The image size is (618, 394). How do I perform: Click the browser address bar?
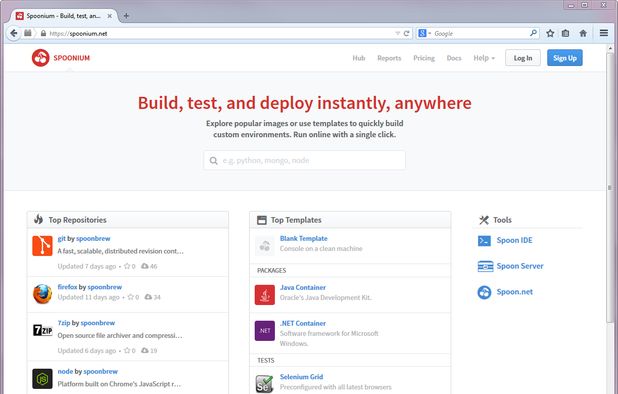[x=221, y=33]
